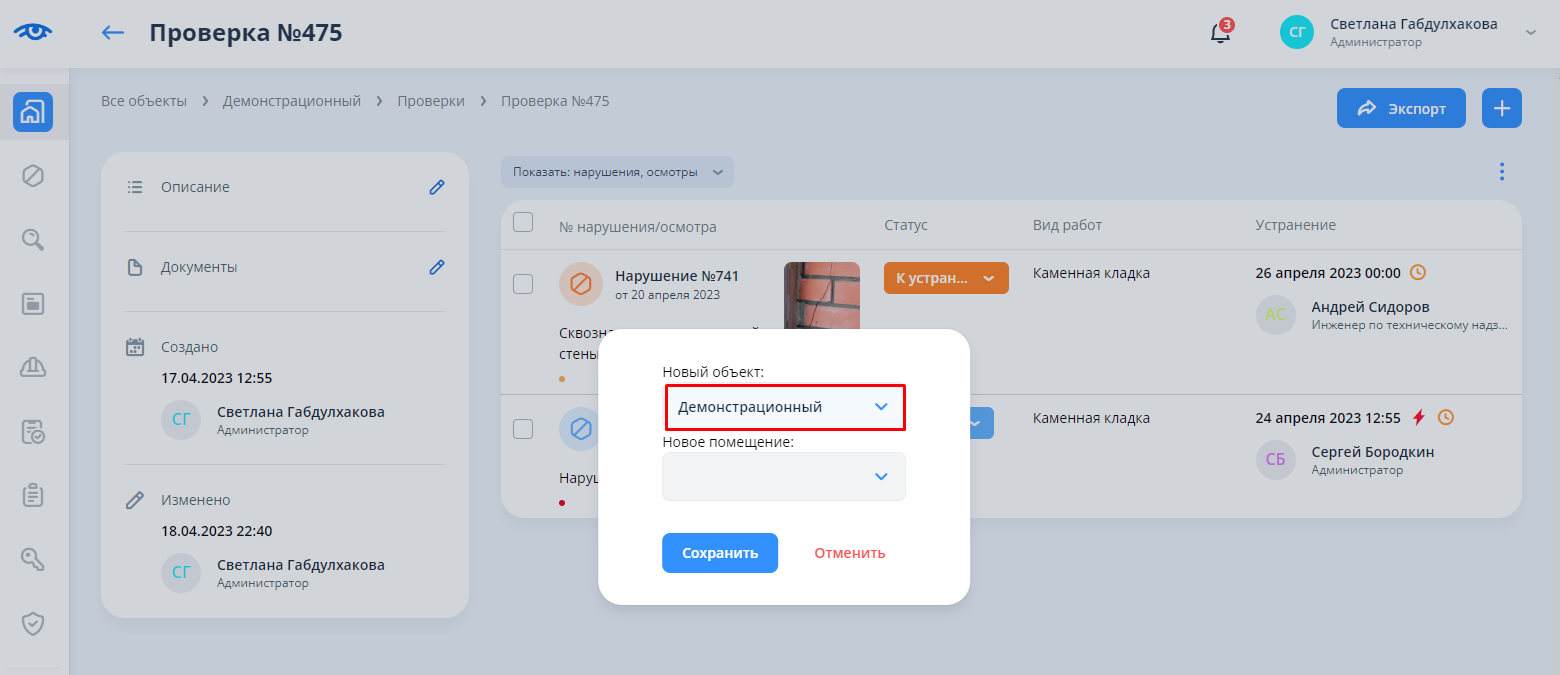Image resolution: width=1560 pixels, height=675 pixels.
Task: Toggle the select-all checkbox in table header
Action: pos(523,223)
